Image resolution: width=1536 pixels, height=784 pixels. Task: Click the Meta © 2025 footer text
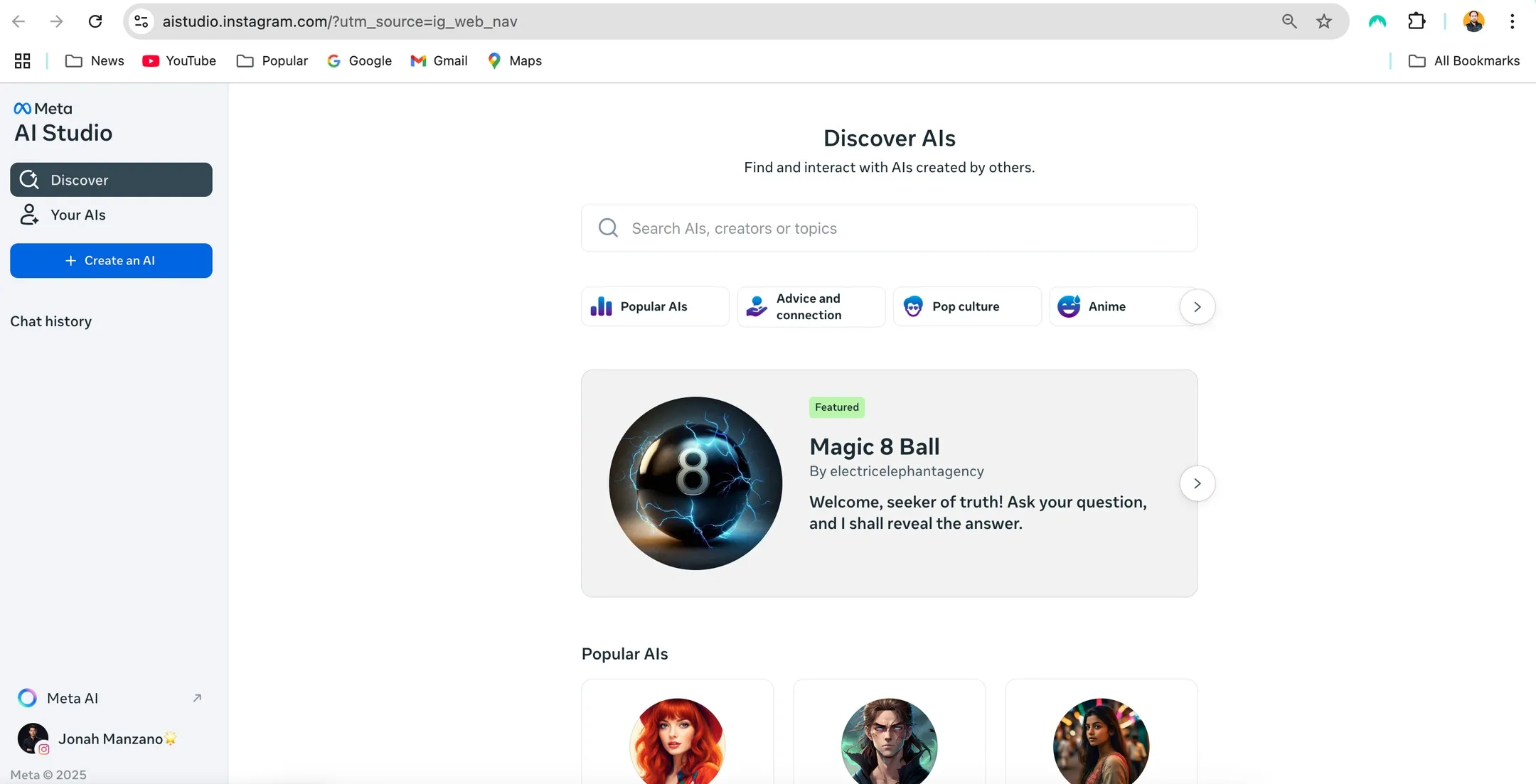point(48,775)
